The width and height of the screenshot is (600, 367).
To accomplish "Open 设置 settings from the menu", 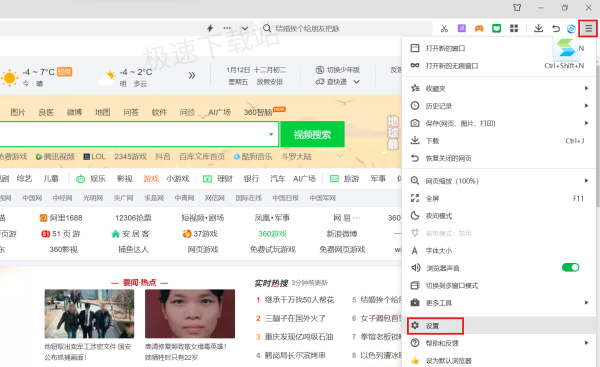I will point(499,326).
